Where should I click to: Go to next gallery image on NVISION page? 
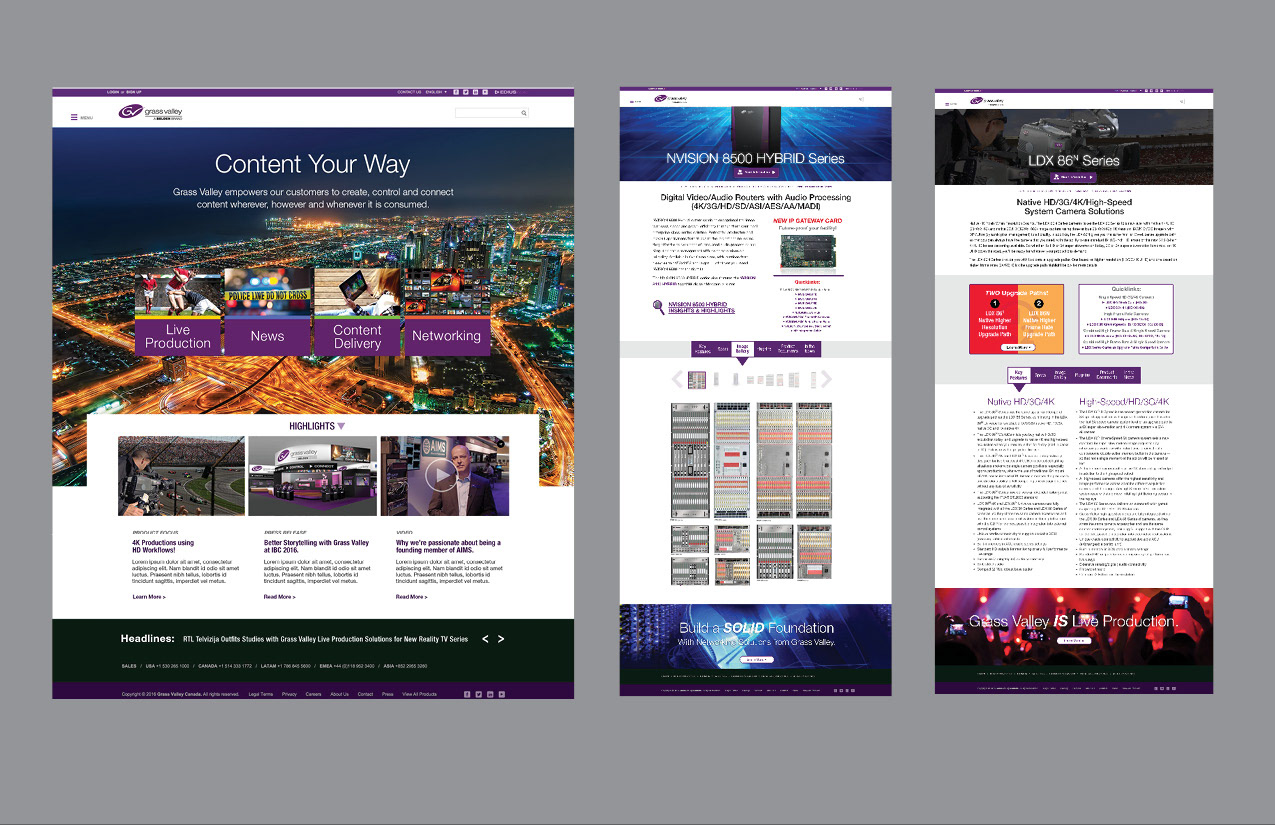click(x=826, y=379)
